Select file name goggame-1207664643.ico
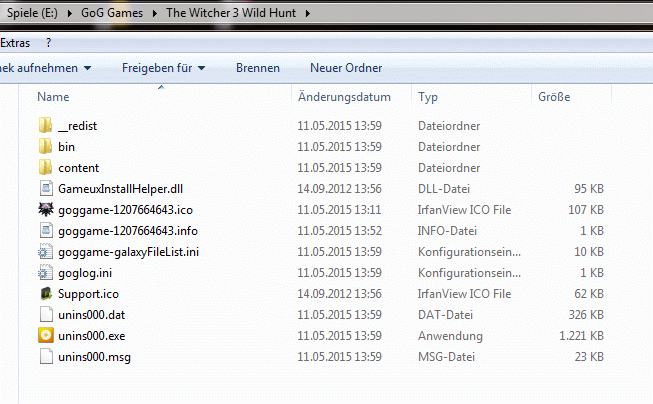 click(x=125, y=209)
